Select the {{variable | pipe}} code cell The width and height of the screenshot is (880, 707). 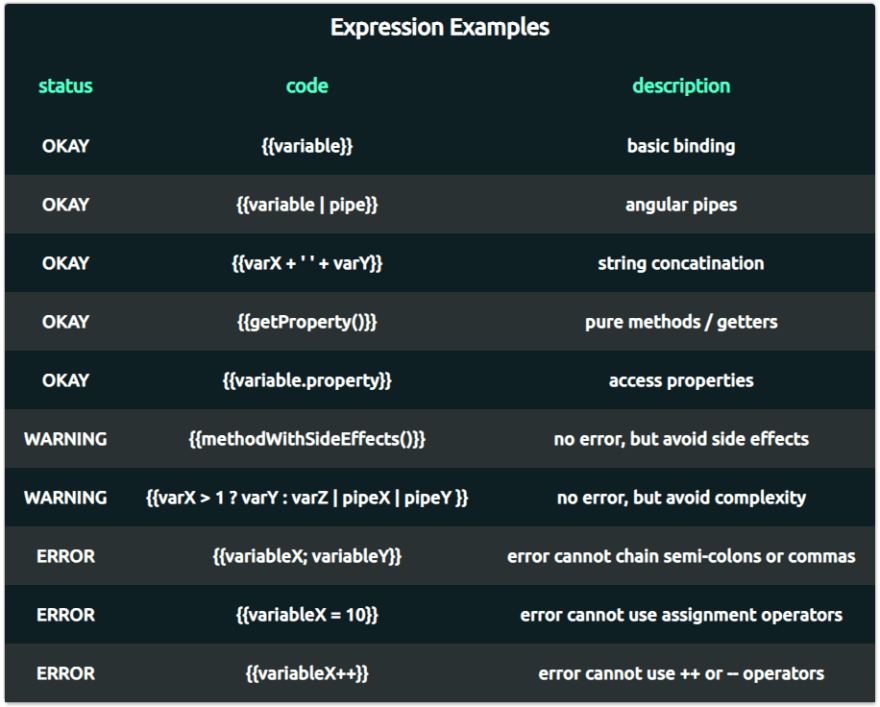307,205
